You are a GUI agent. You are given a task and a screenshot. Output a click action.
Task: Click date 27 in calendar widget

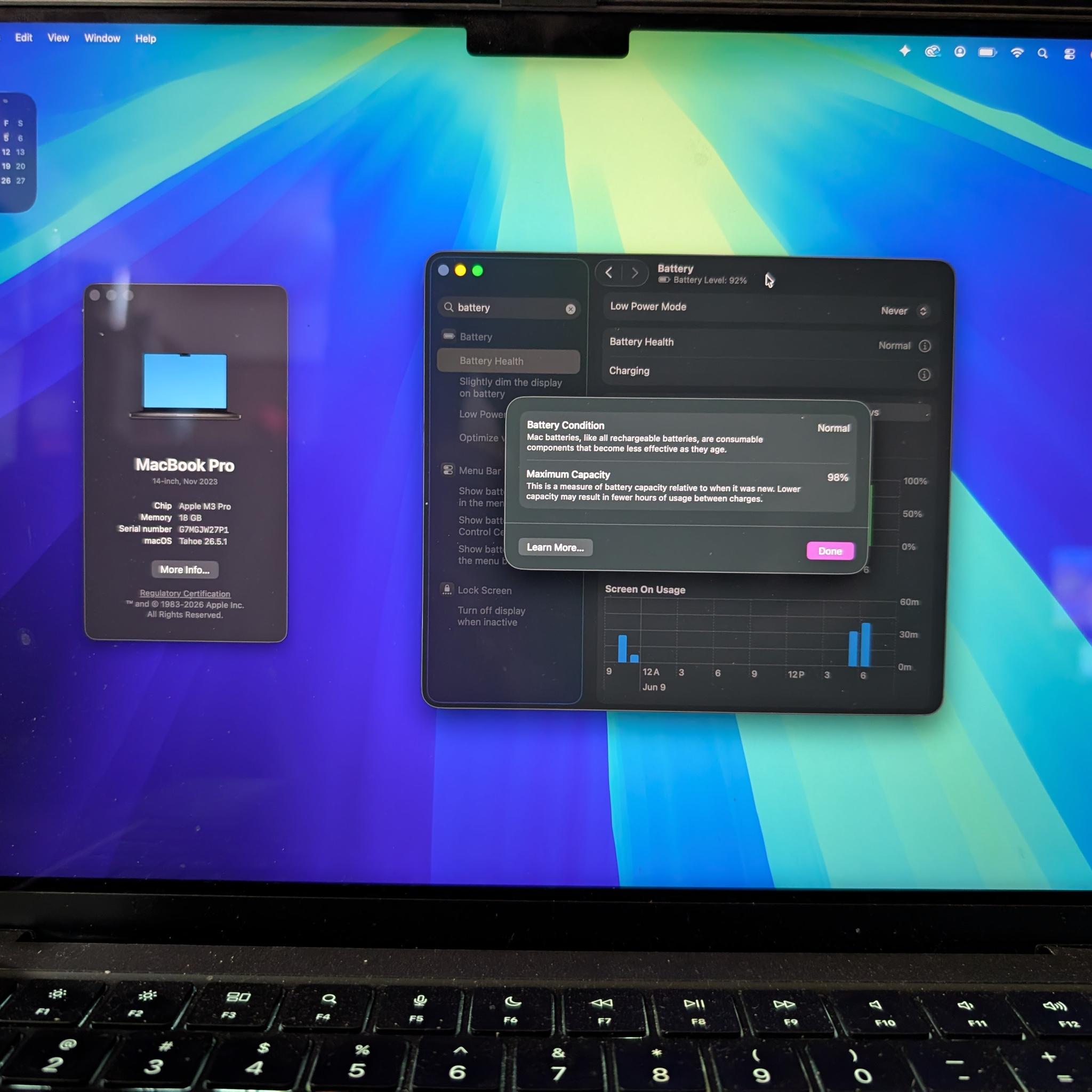coord(20,181)
